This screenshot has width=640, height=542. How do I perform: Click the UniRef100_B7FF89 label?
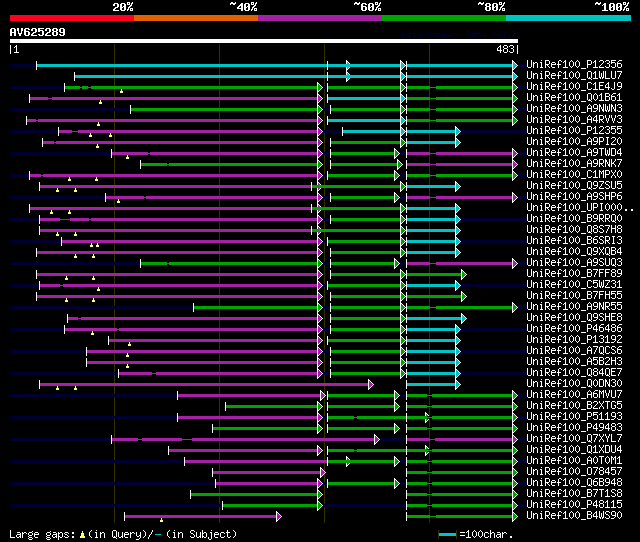[x=574, y=274]
